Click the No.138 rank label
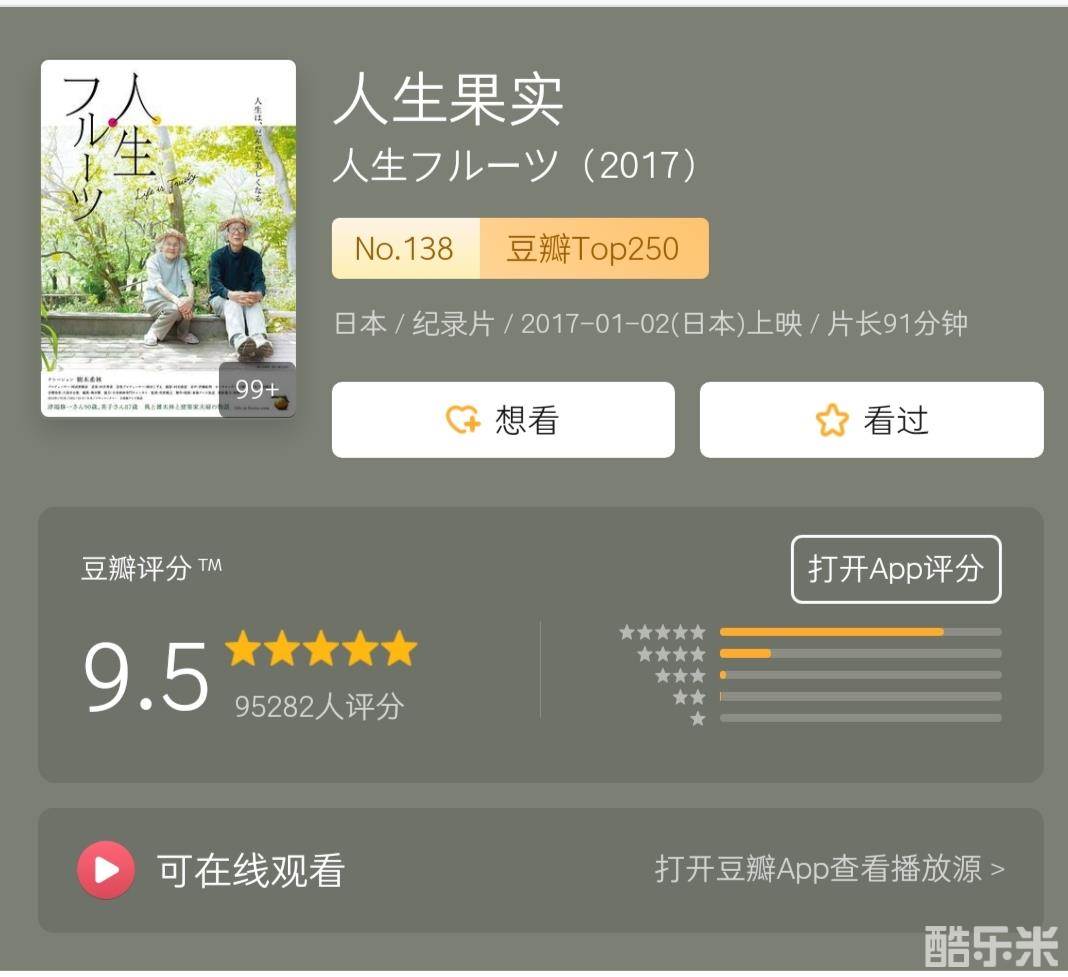Image resolution: width=1068 pixels, height=977 pixels. click(x=405, y=248)
